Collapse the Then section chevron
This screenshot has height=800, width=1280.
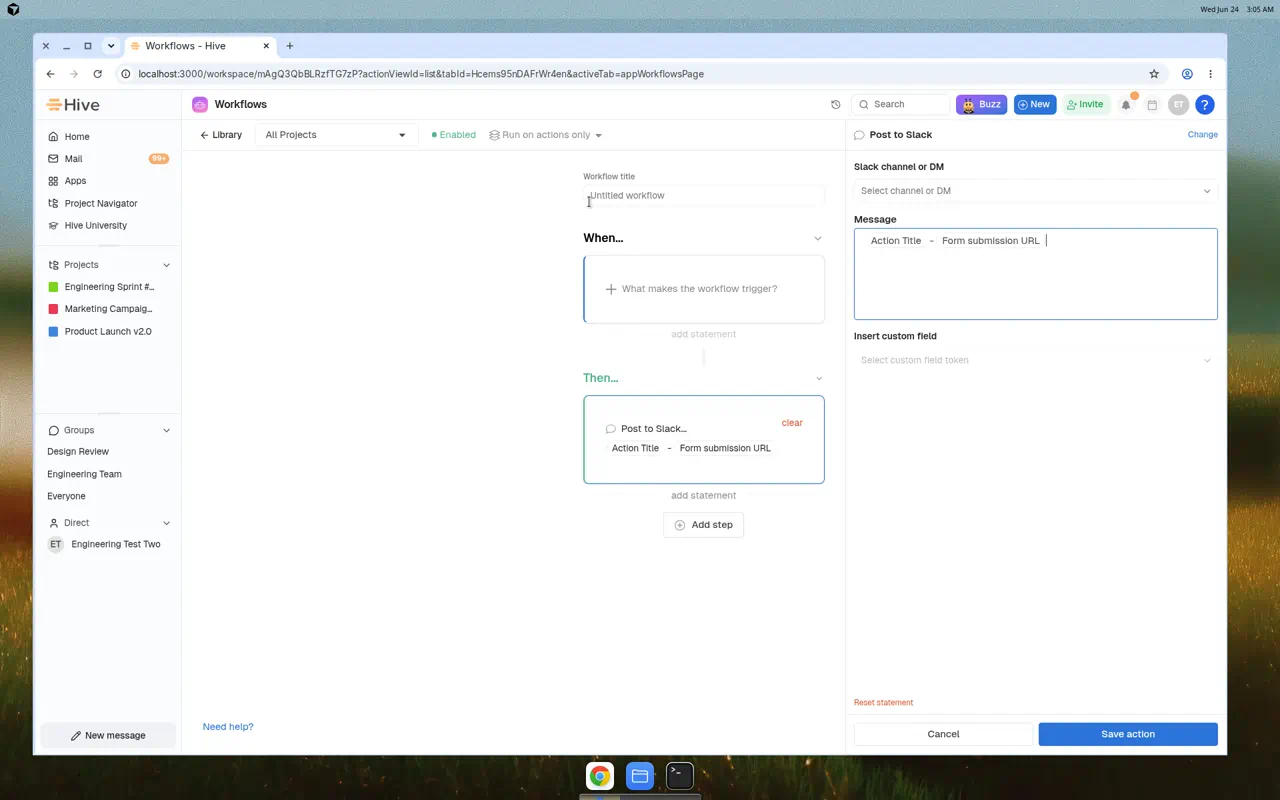819,378
